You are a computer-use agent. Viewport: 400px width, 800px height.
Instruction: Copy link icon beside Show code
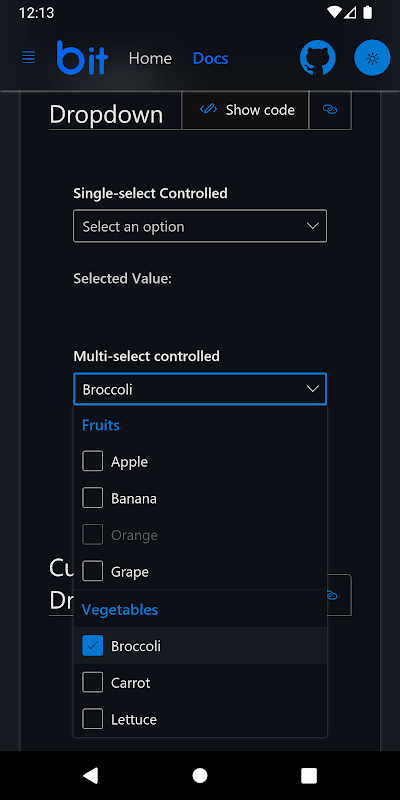pos(330,110)
